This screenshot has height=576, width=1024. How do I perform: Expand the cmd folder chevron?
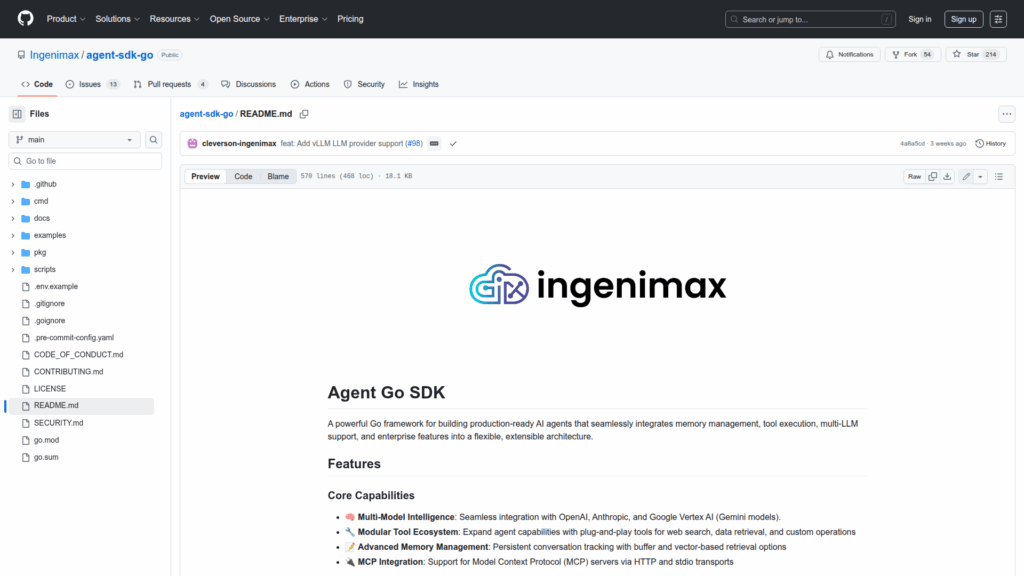coord(12,201)
